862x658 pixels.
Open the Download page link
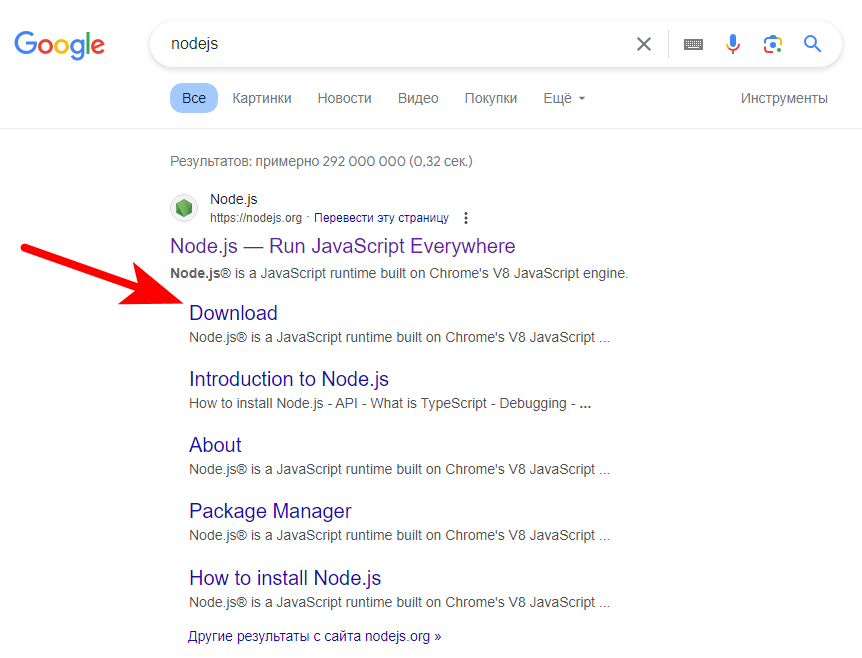[233, 312]
